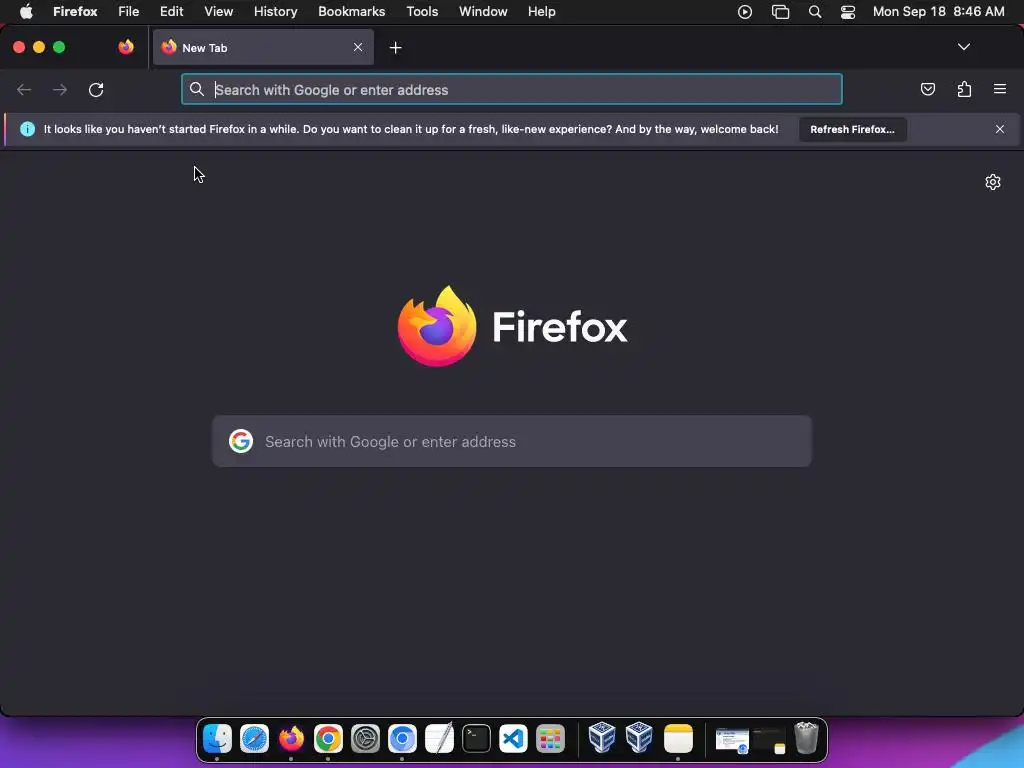Open VirtualBox icon beside the Notes icon
Viewport: 1024px width, 768px height.
point(639,737)
